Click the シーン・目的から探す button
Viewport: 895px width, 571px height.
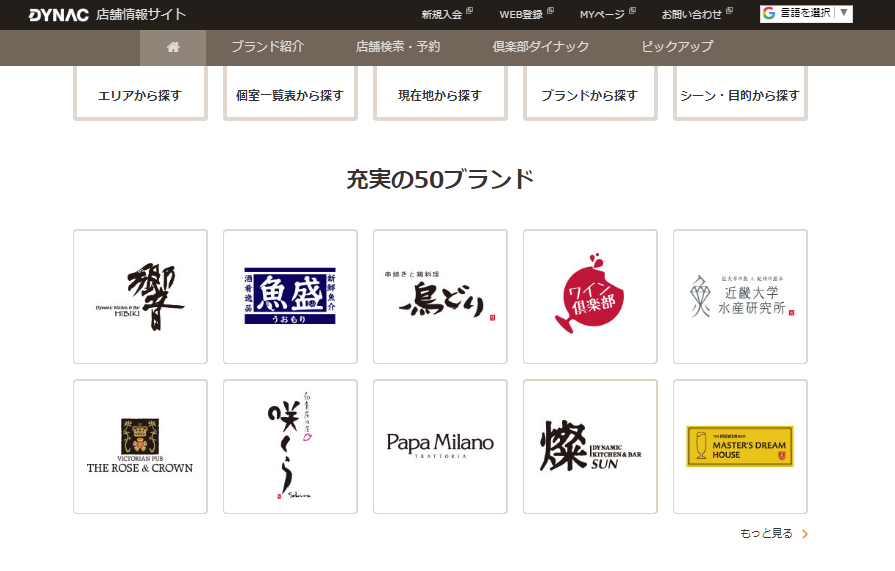pyautogui.click(x=740, y=95)
